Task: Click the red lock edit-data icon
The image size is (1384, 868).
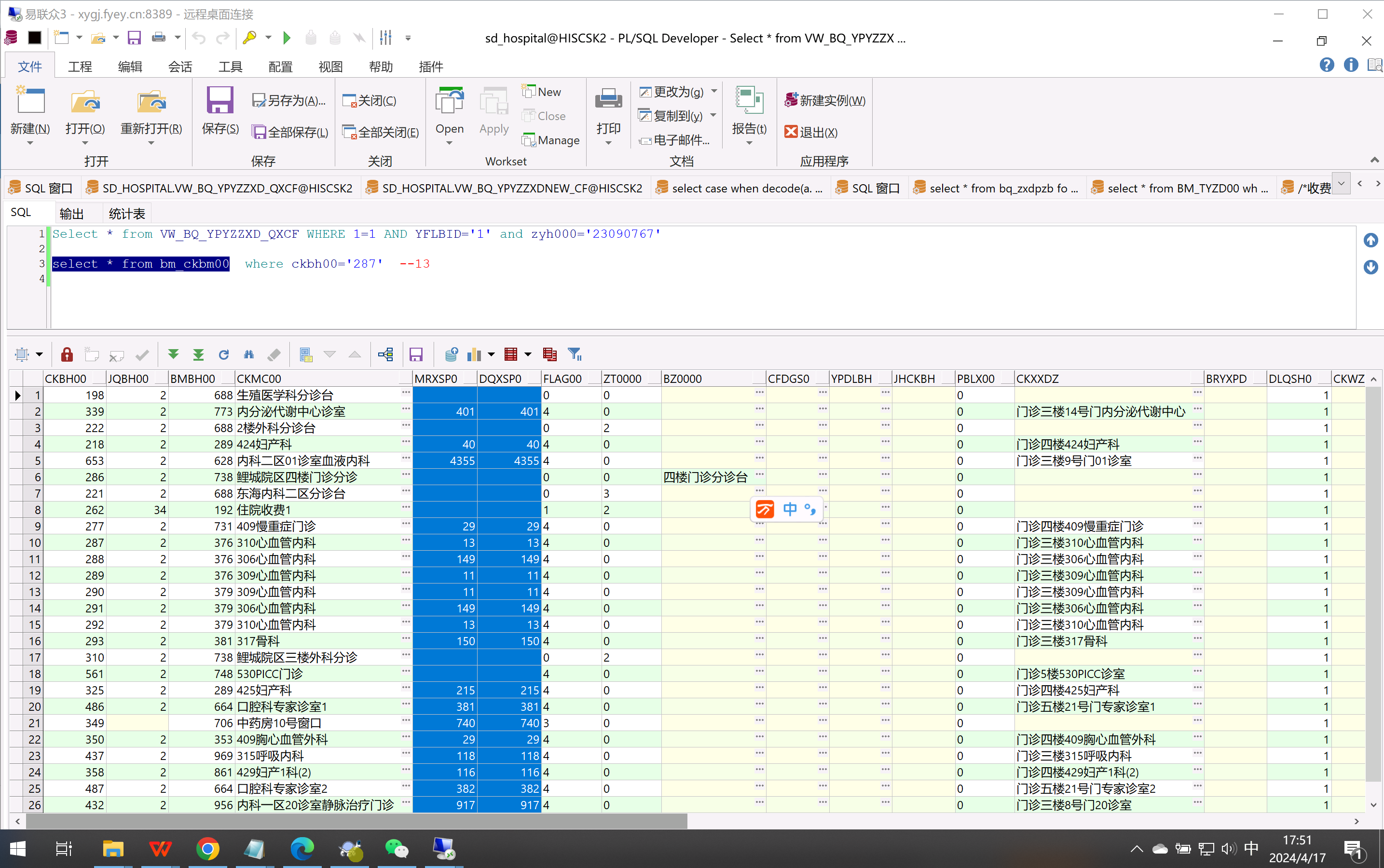Action: click(x=67, y=354)
